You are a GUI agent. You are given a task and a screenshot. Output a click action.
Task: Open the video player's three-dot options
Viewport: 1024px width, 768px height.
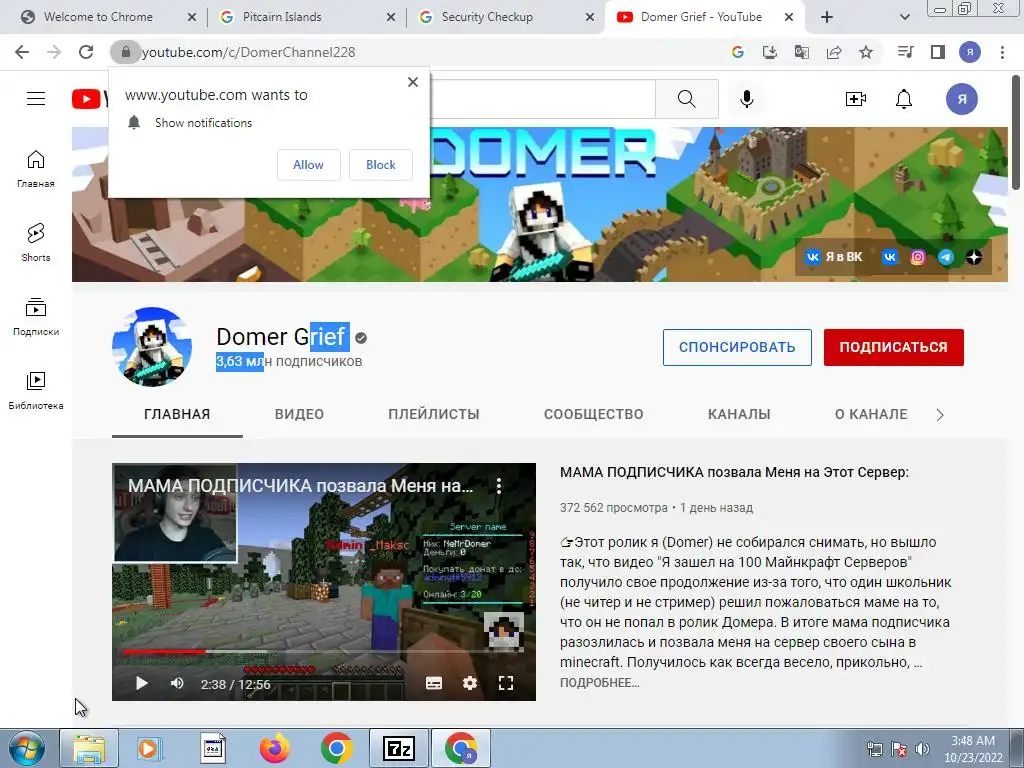point(499,485)
